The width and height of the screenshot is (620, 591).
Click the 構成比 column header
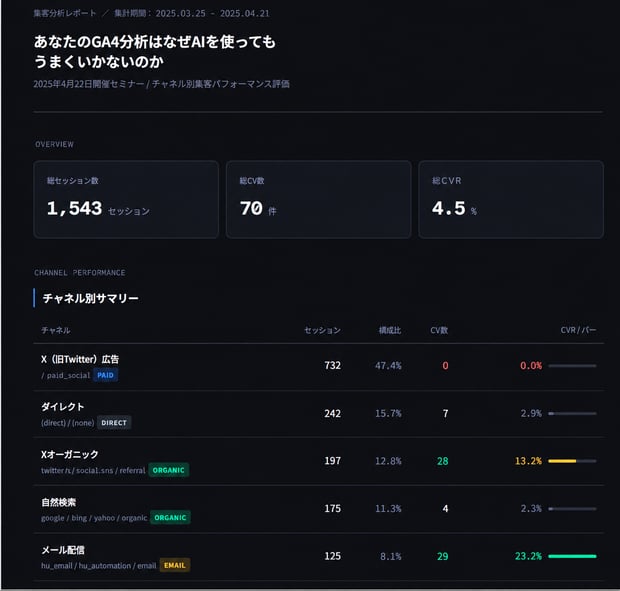click(390, 330)
